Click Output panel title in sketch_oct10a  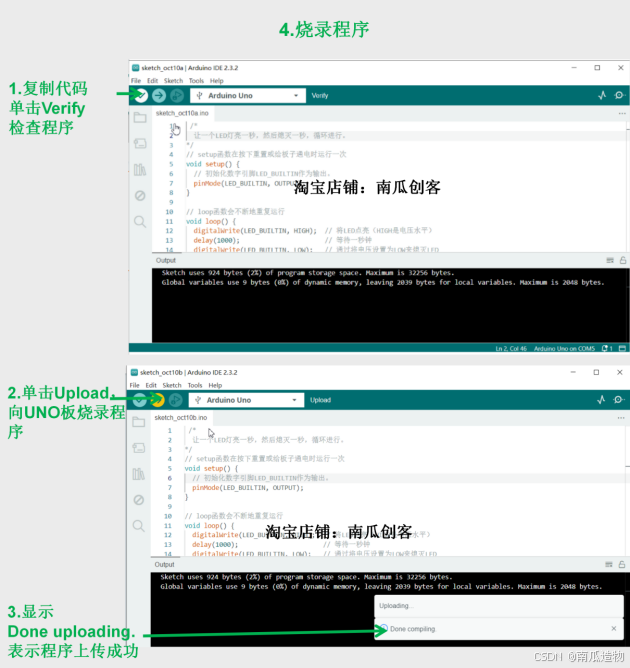[x=166, y=260]
